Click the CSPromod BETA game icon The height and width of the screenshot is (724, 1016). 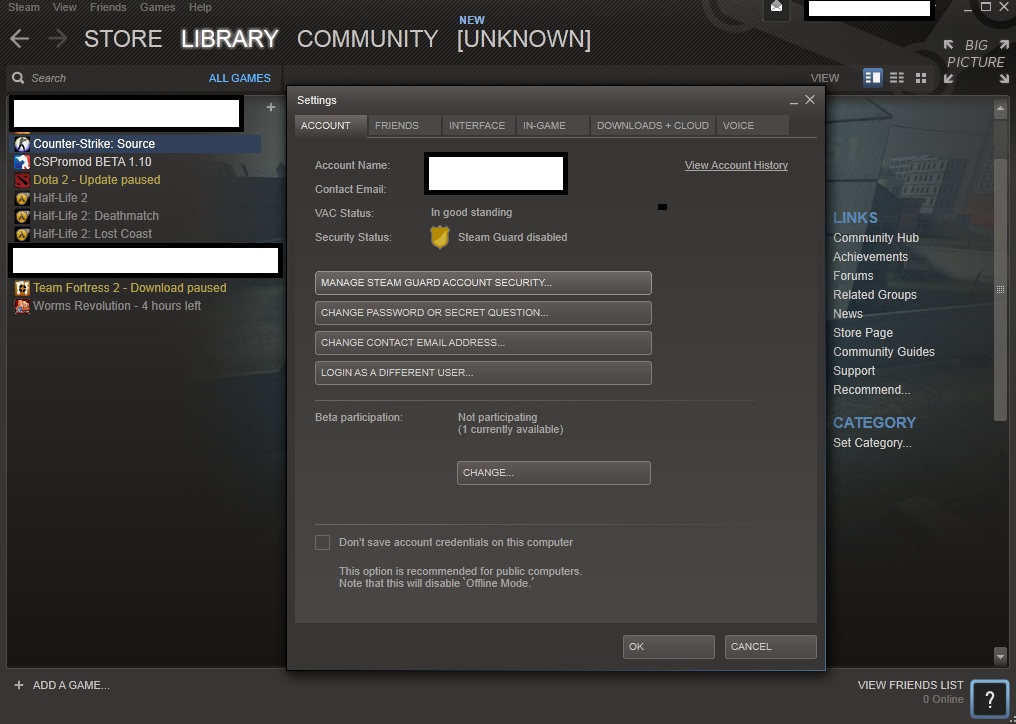22,162
